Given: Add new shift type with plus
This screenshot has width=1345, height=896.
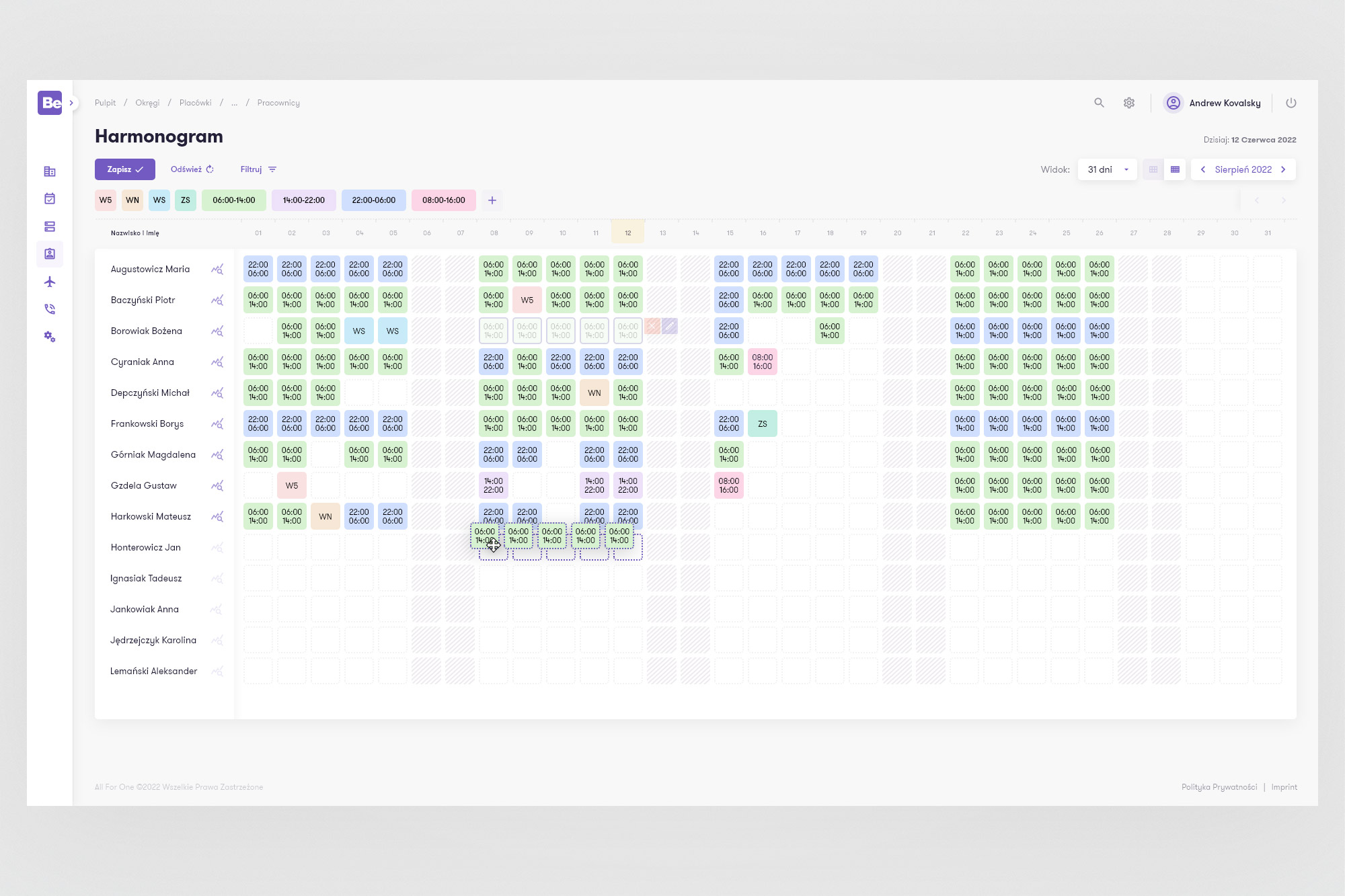Looking at the screenshot, I should tap(492, 200).
